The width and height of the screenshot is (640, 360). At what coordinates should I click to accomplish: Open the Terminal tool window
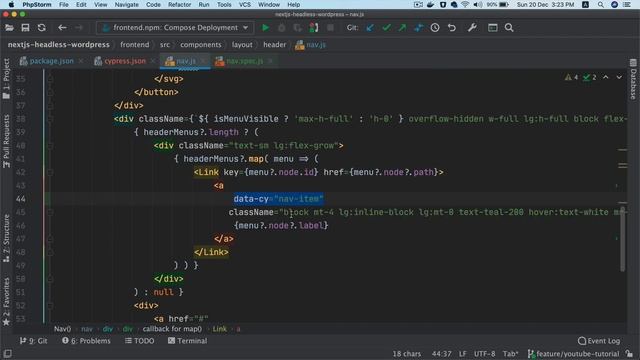coord(187,341)
